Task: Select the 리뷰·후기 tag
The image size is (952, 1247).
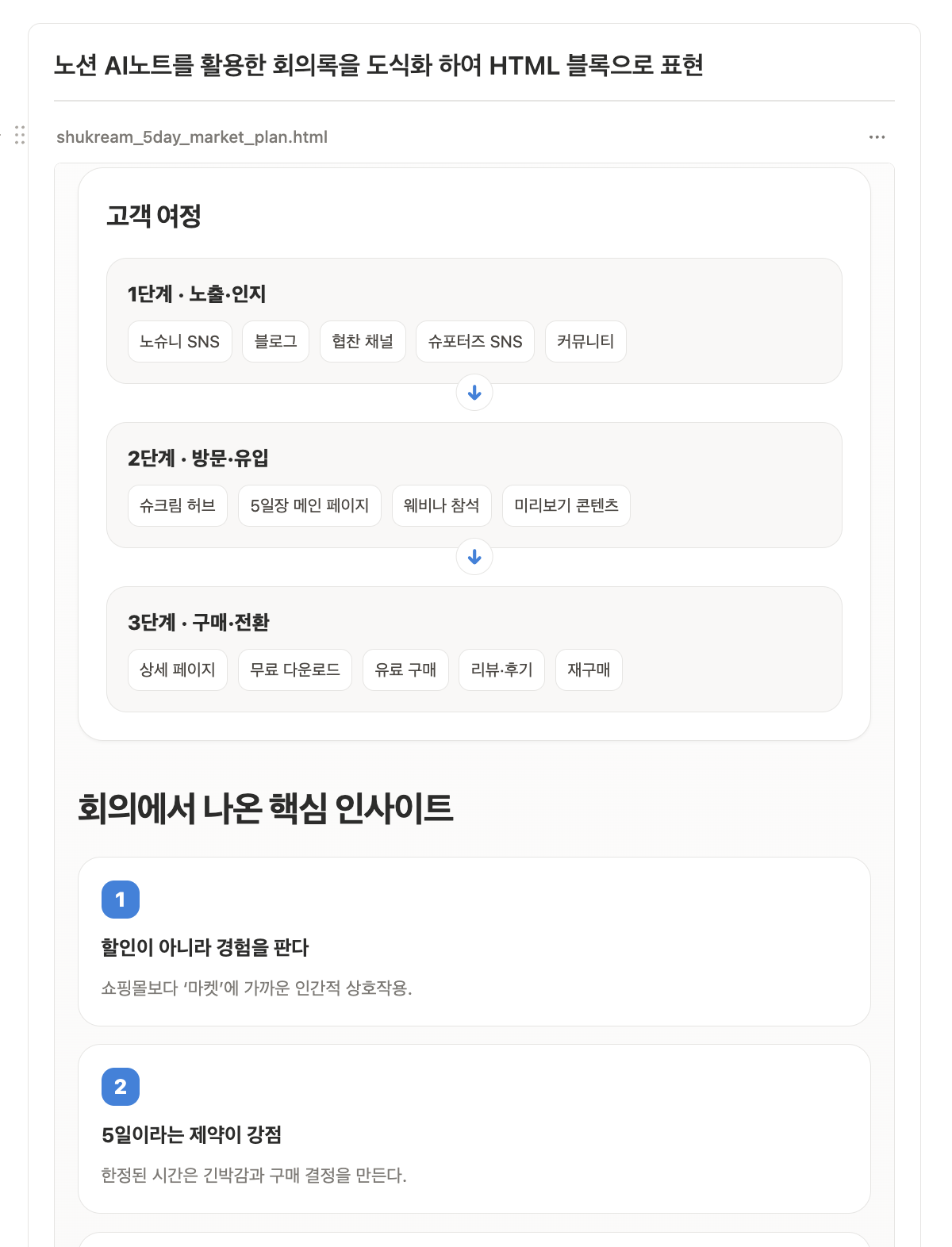Action: 501,670
